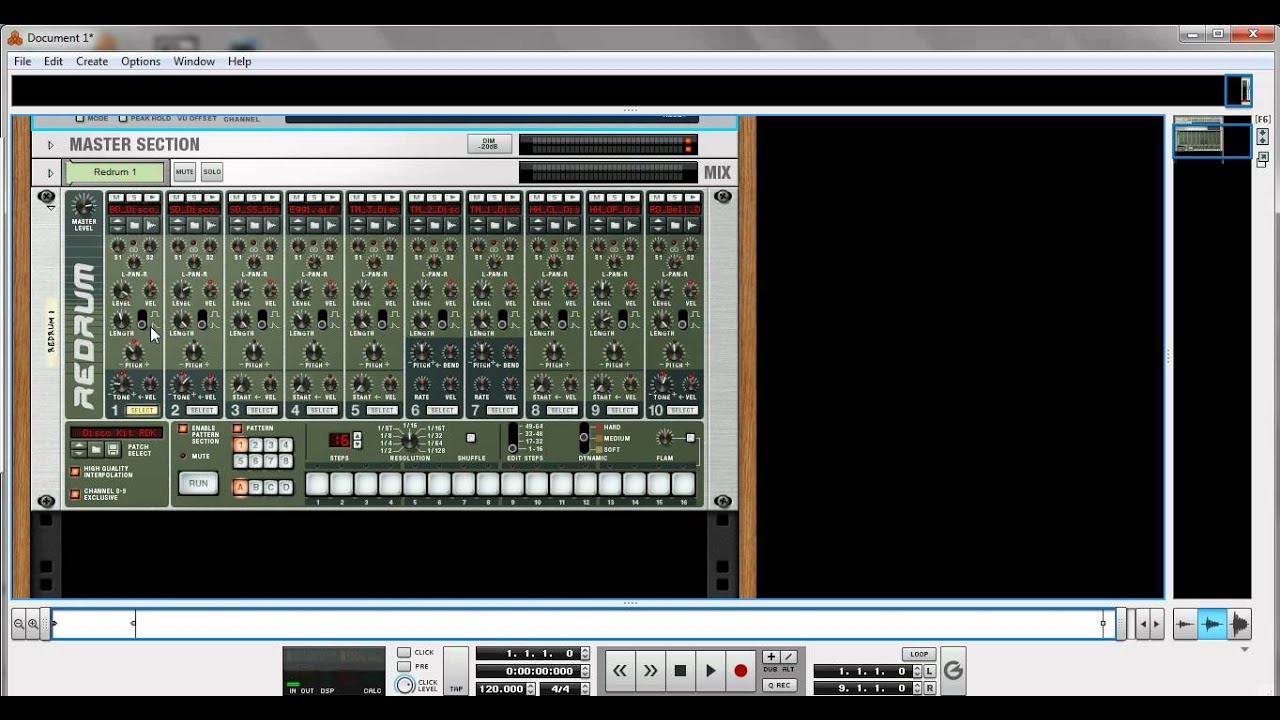Click the Master Level knob
Viewport: 1280px width, 720px height.
84,205
